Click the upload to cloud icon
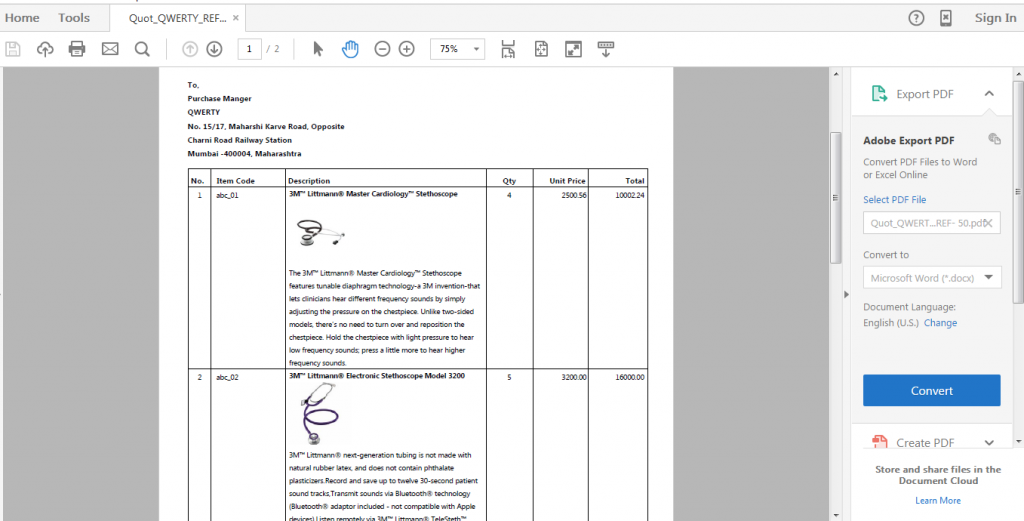Viewport: 1024px width, 521px height. click(45, 49)
